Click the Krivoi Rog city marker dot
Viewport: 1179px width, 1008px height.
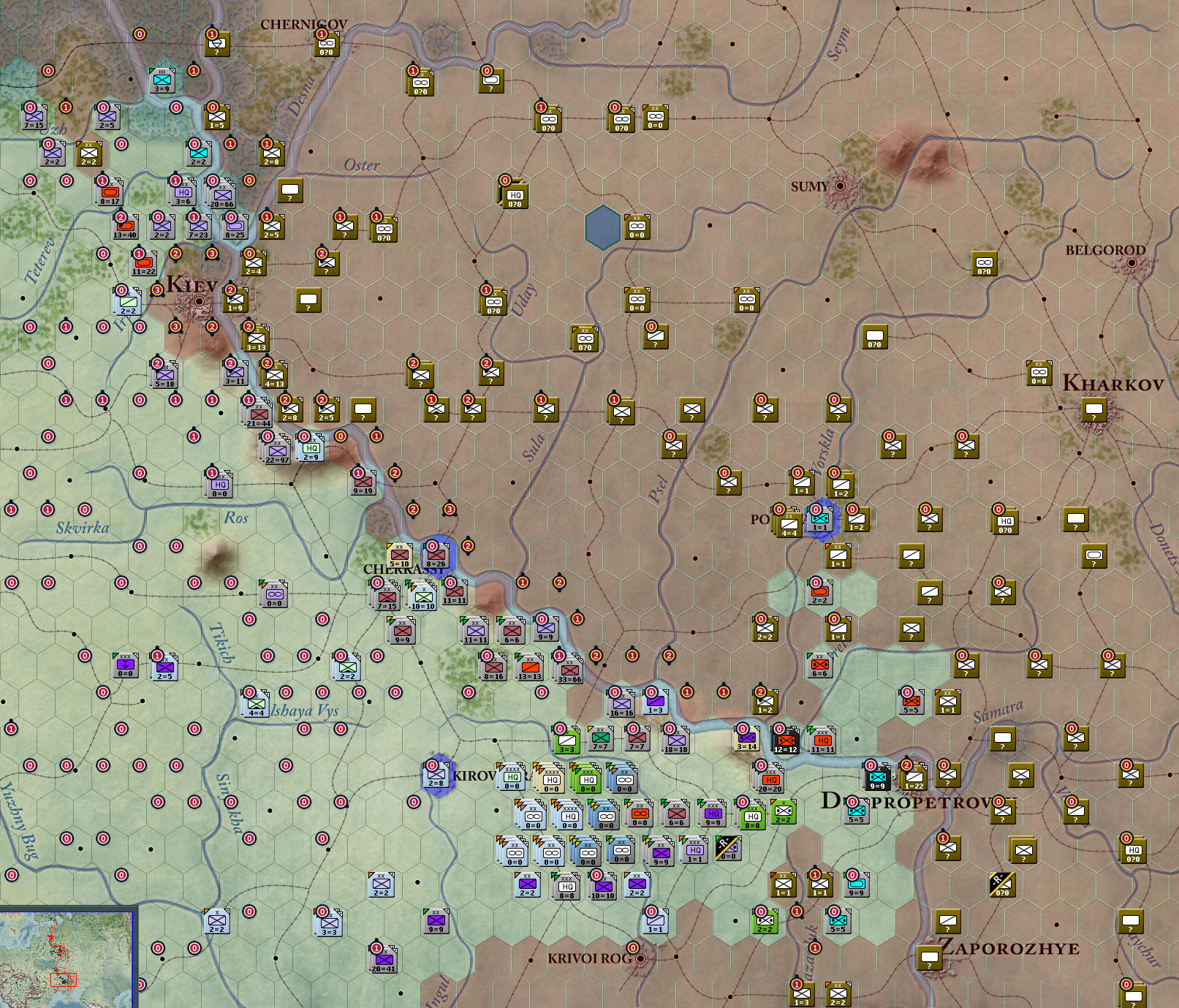(x=641, y=958)
